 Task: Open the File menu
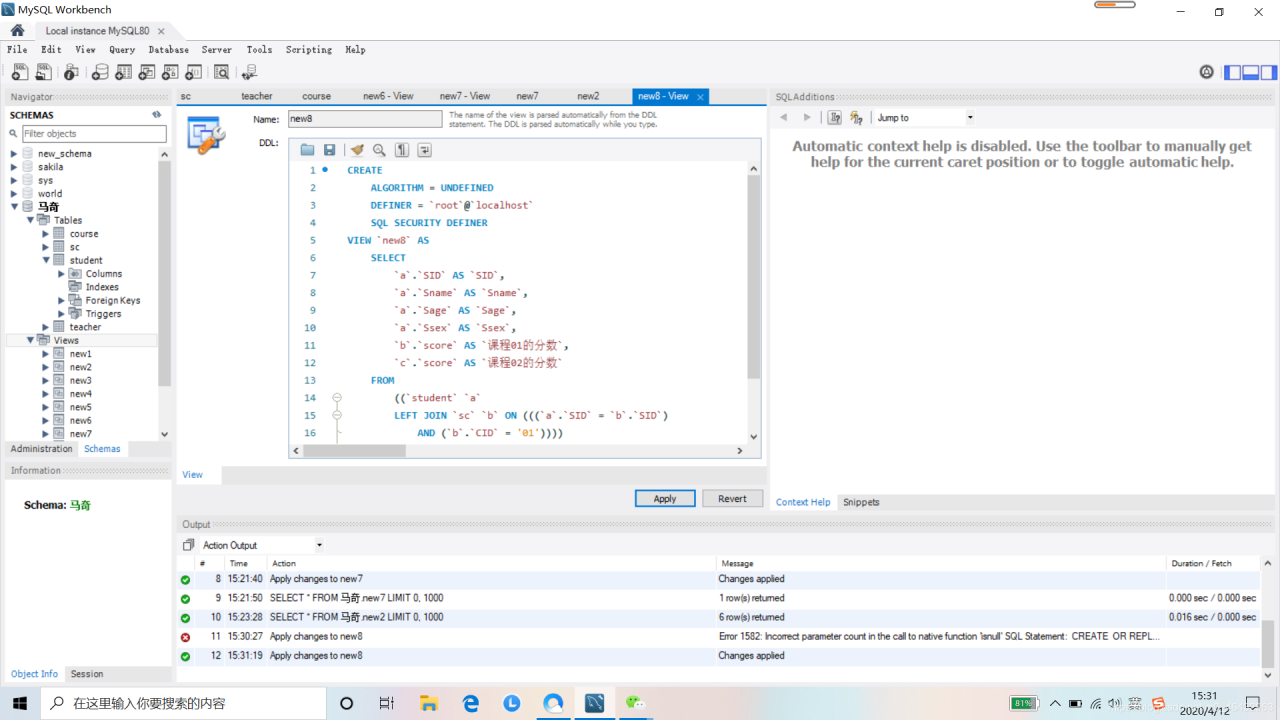17,49
